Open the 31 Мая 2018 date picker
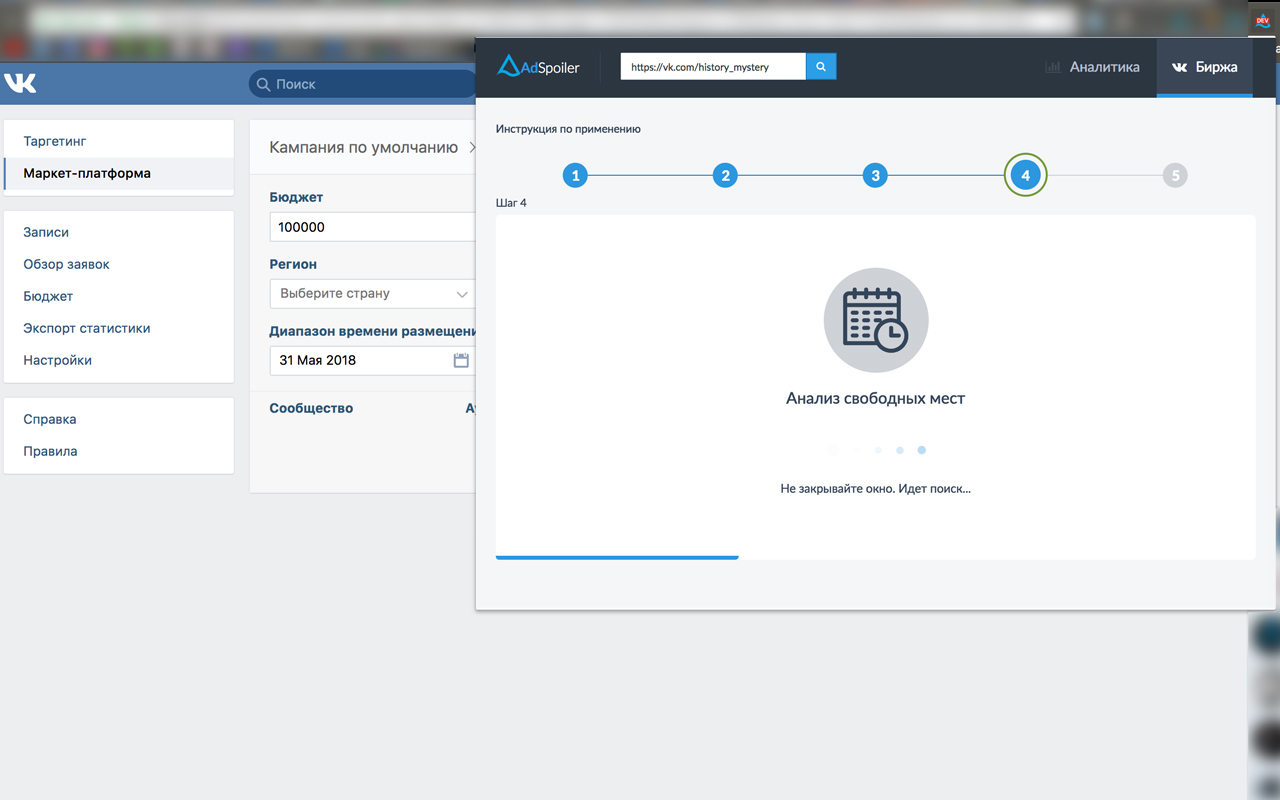This screenshot has height=800, width=1280. coord(373,360)
